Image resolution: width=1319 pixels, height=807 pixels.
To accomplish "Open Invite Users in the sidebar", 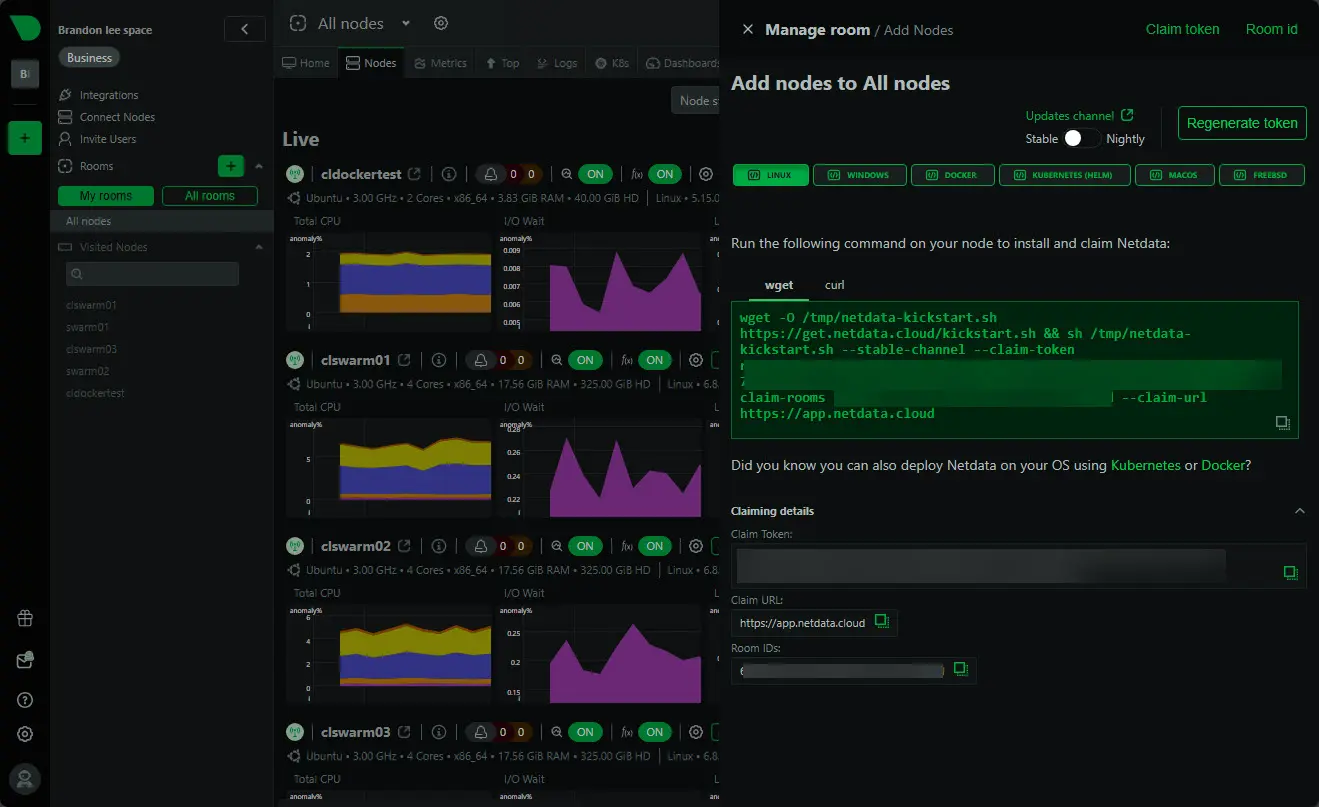I will coord(108,139).
